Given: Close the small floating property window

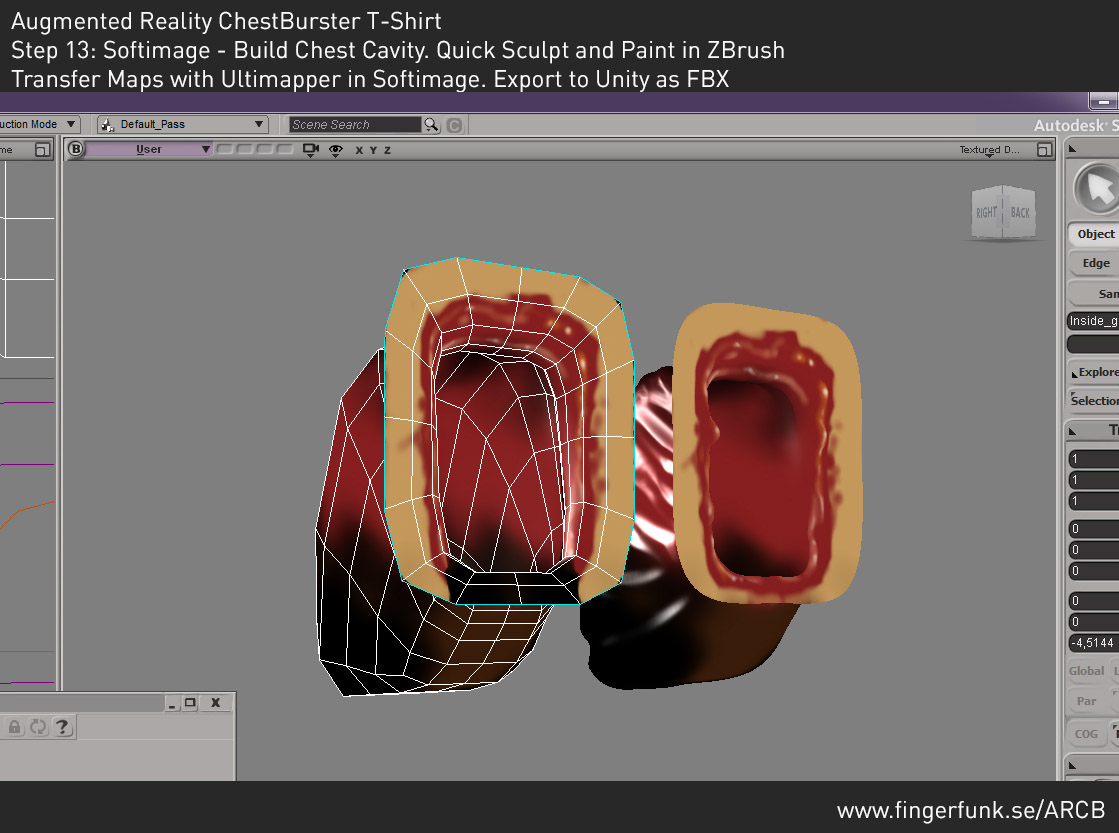Looking at the screenshot, I should (216, 703).
